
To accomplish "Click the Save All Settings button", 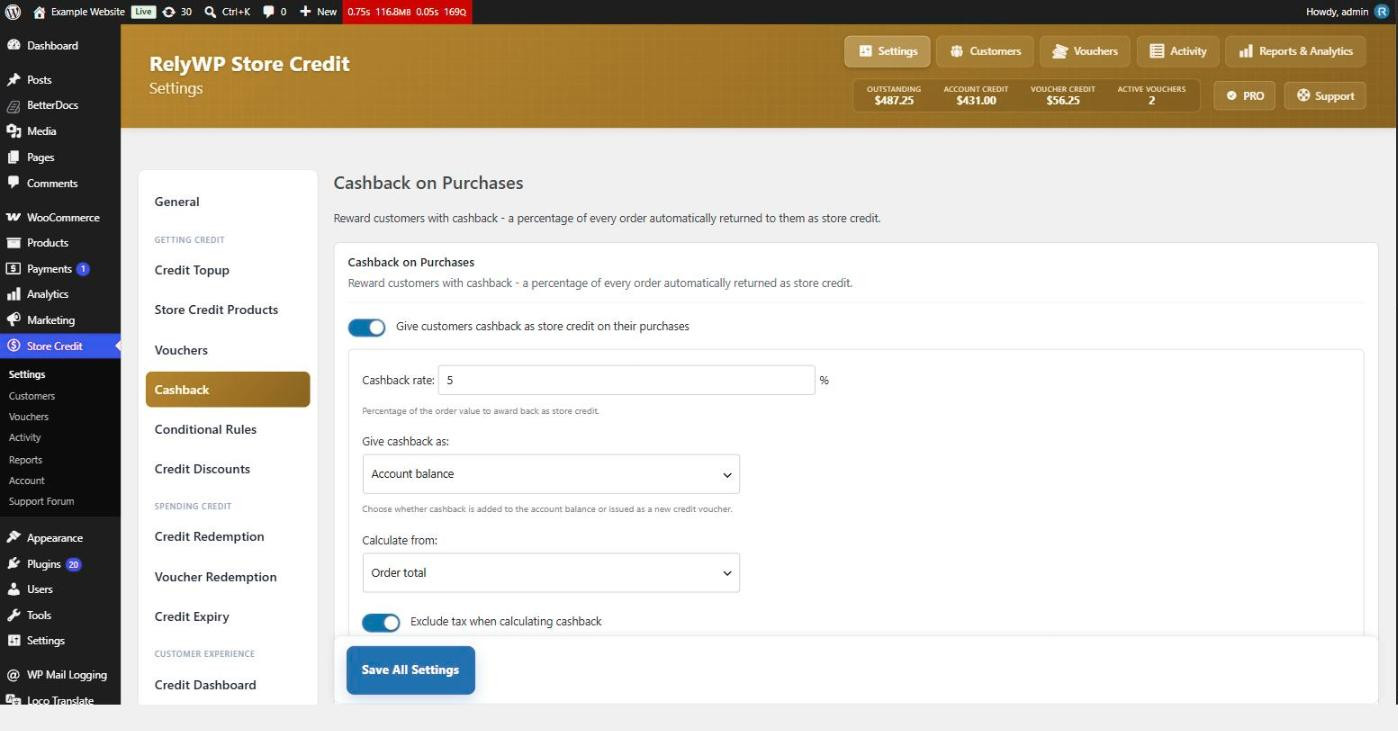I will coord(410,670).
